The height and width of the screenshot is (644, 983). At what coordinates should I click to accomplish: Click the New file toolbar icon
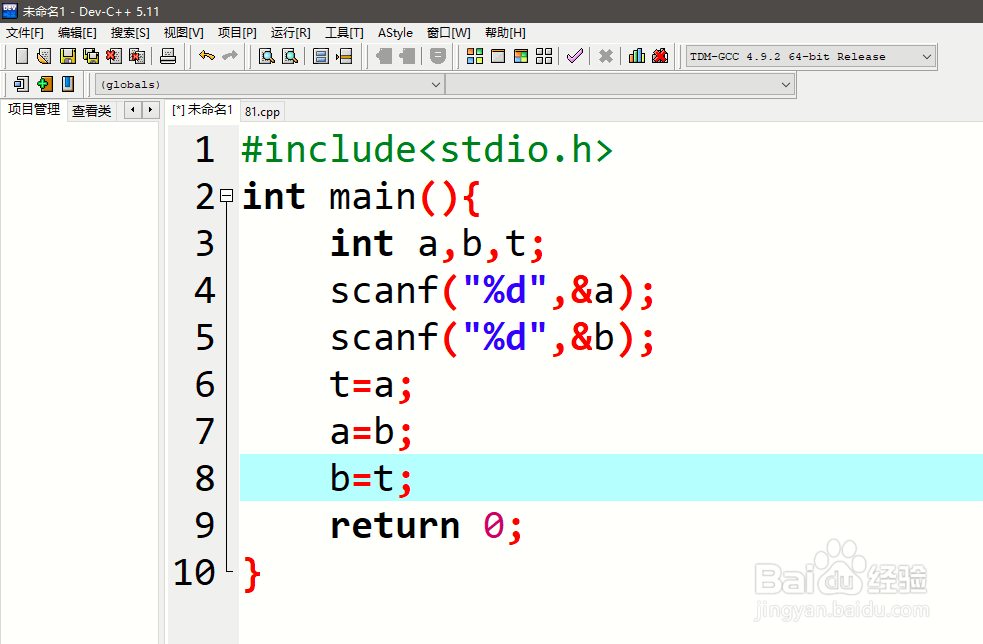point(21,56)
